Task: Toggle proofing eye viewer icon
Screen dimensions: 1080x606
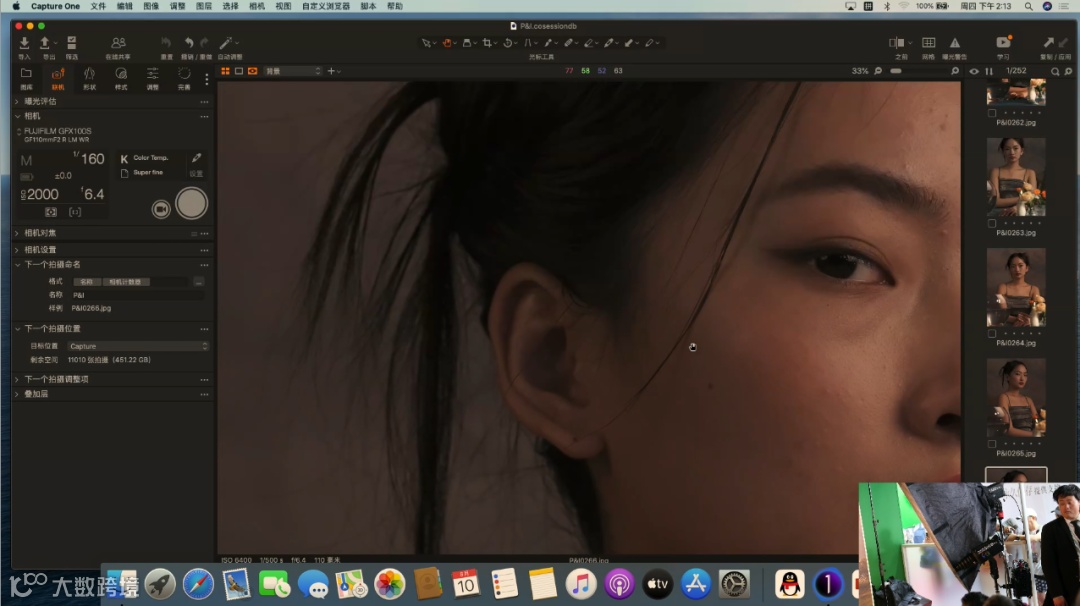Action: (253, 71)
